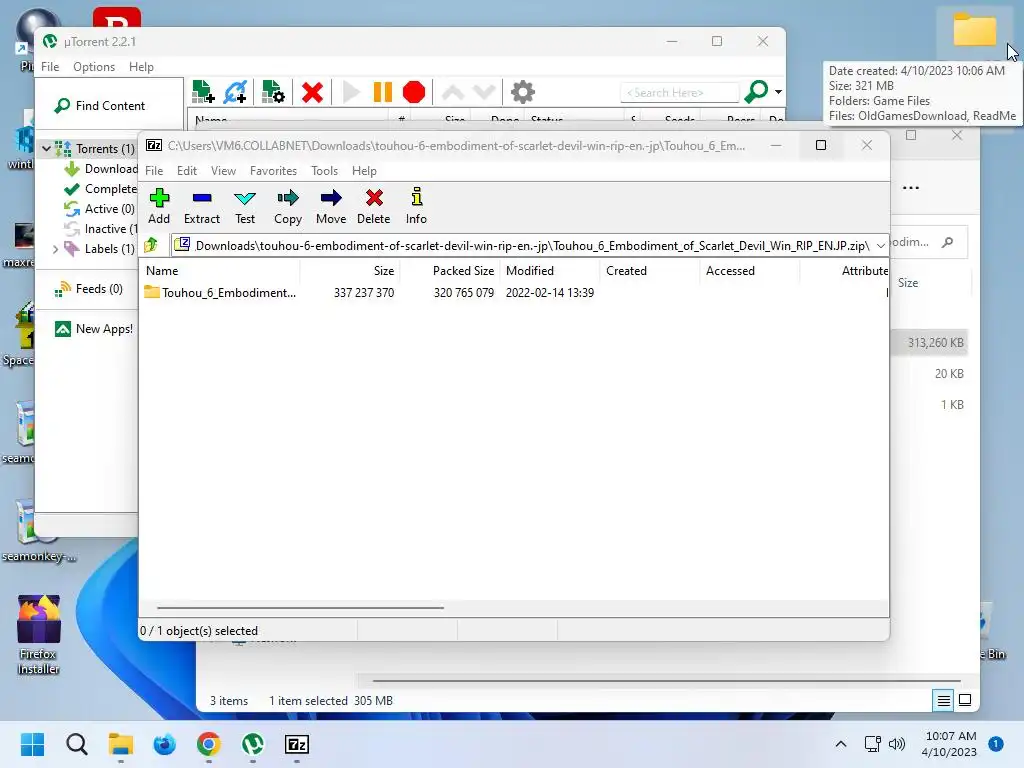1024x768 pixels.
Task: Sort 7-Zip list by Modified column
Action: 550,270
